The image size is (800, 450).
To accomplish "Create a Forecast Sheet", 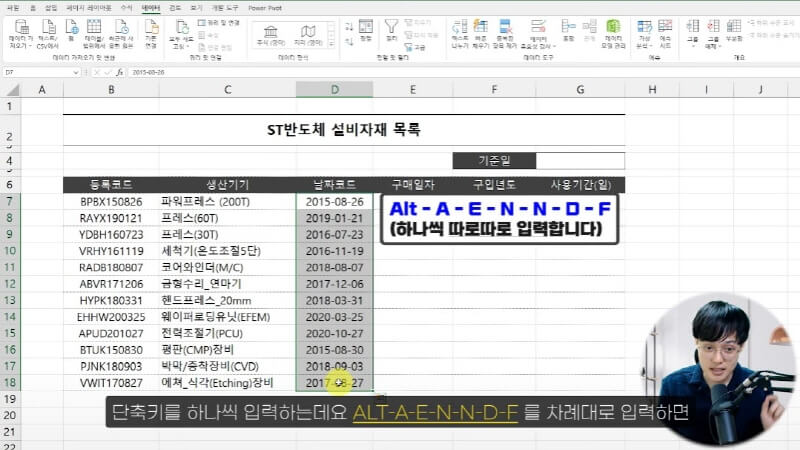I will click(665, 34).
